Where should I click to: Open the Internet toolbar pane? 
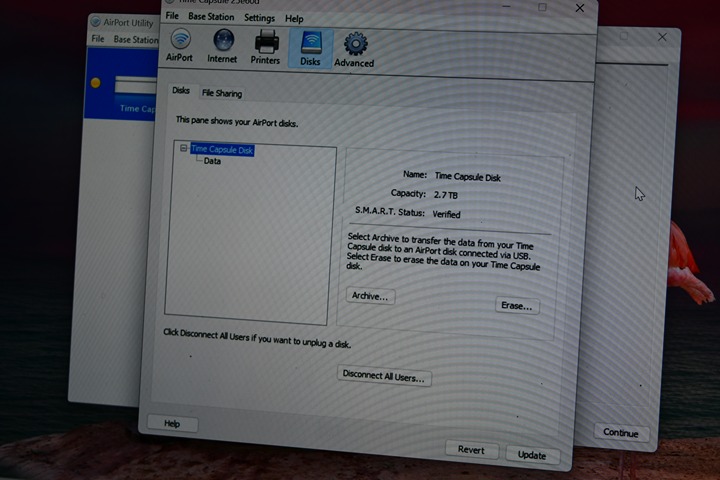tap(222, 46)
